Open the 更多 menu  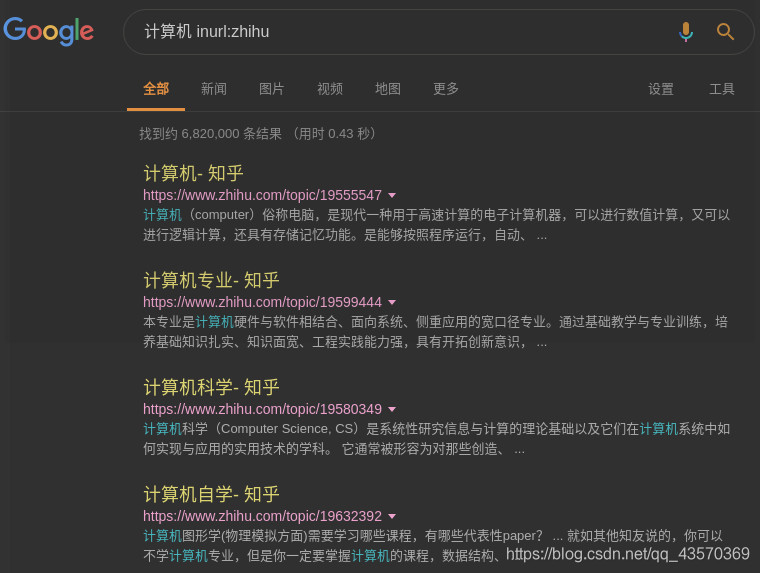pyautogui.click(x=445, y=89)
